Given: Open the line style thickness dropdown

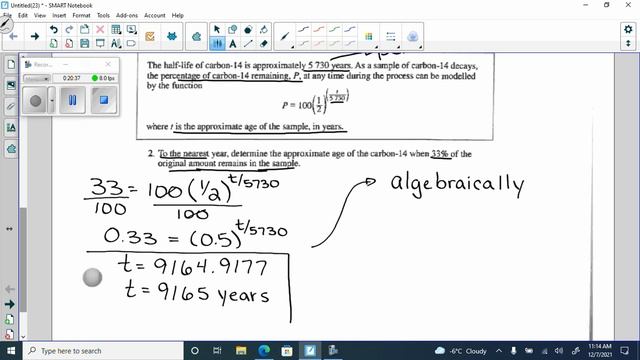Looking at the screenshot, I should click(x=391, y=37).
